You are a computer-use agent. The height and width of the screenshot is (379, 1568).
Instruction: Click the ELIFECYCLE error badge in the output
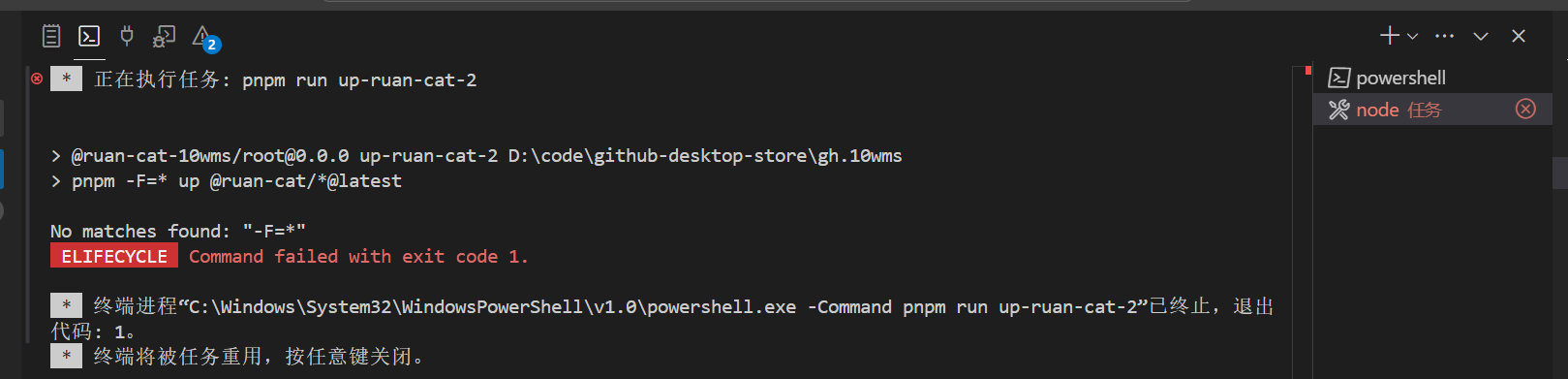(x=114, y=256)
